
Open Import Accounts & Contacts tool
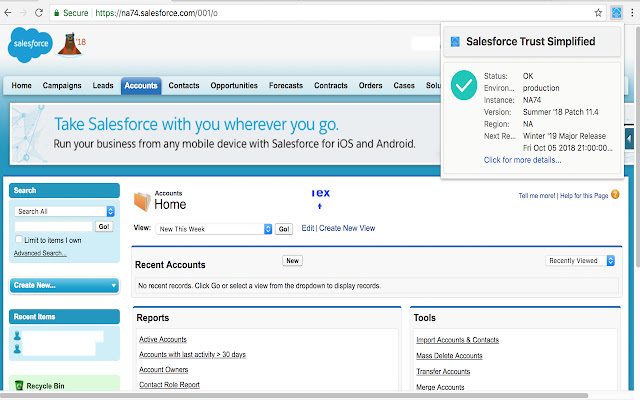(458, 340)
